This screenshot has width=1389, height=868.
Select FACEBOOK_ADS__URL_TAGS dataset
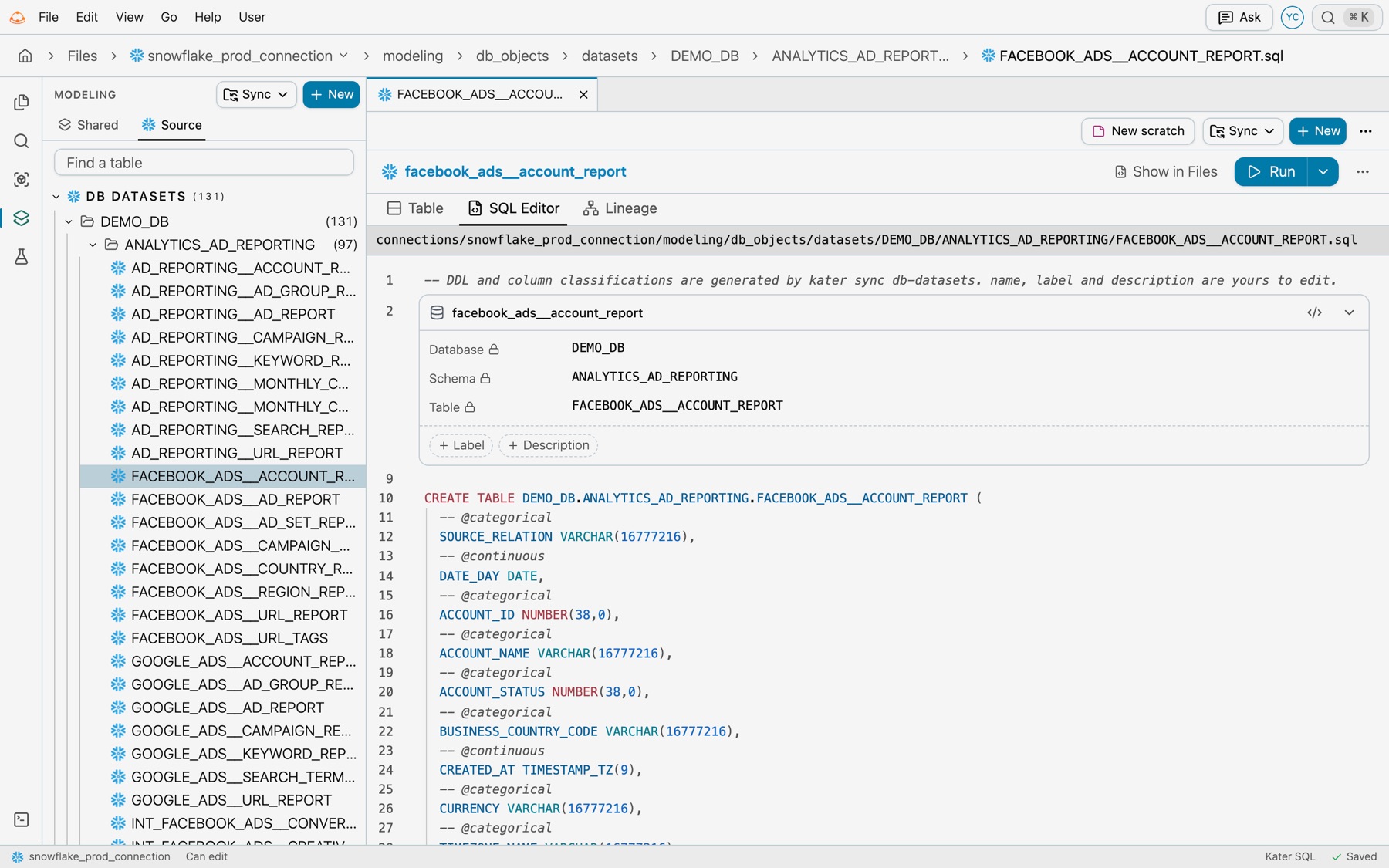(223, 638)
